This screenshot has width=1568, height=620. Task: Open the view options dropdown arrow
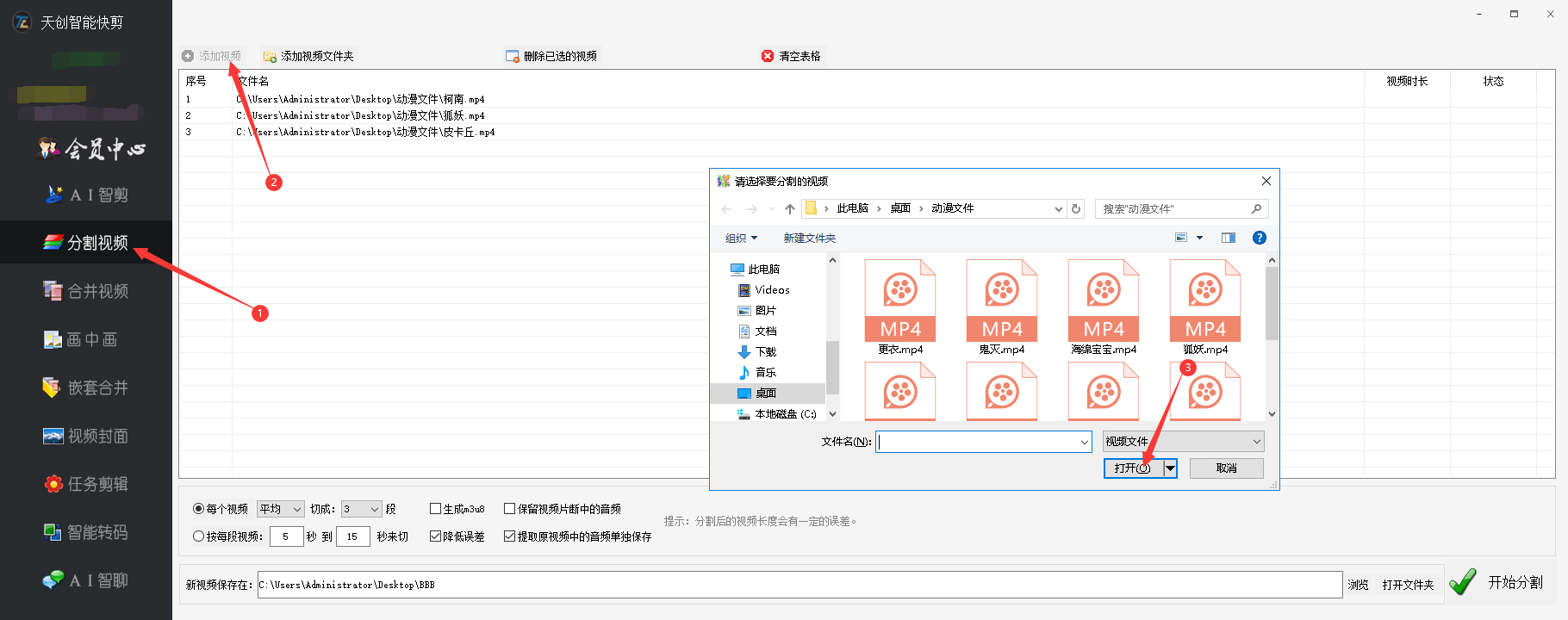pos(1199,238)
